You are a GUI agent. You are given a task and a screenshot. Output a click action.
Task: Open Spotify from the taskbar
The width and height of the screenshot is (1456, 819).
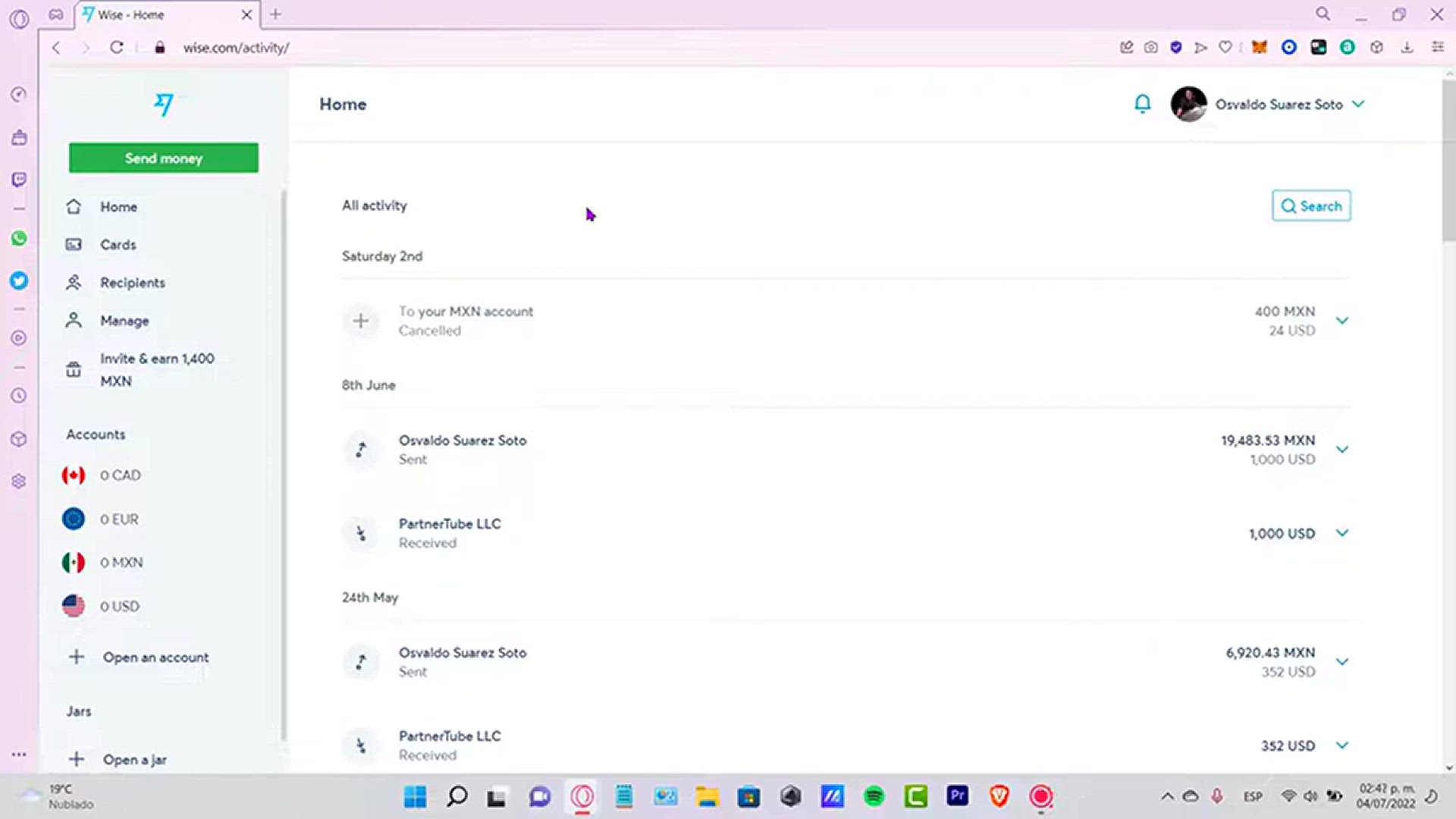[x=874, y=796]
